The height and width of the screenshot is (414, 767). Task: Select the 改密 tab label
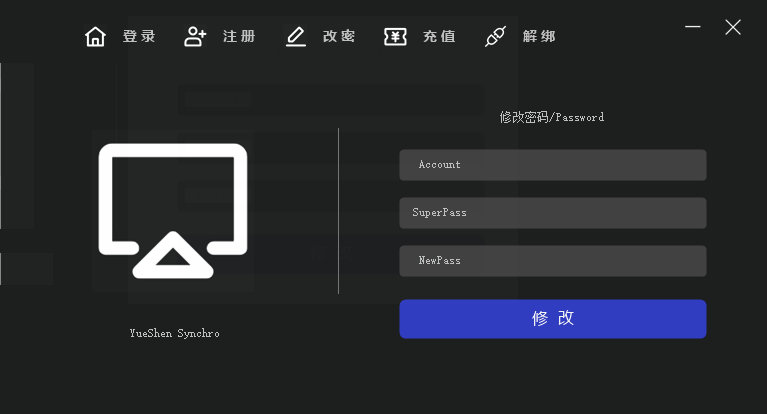point(339,36)
